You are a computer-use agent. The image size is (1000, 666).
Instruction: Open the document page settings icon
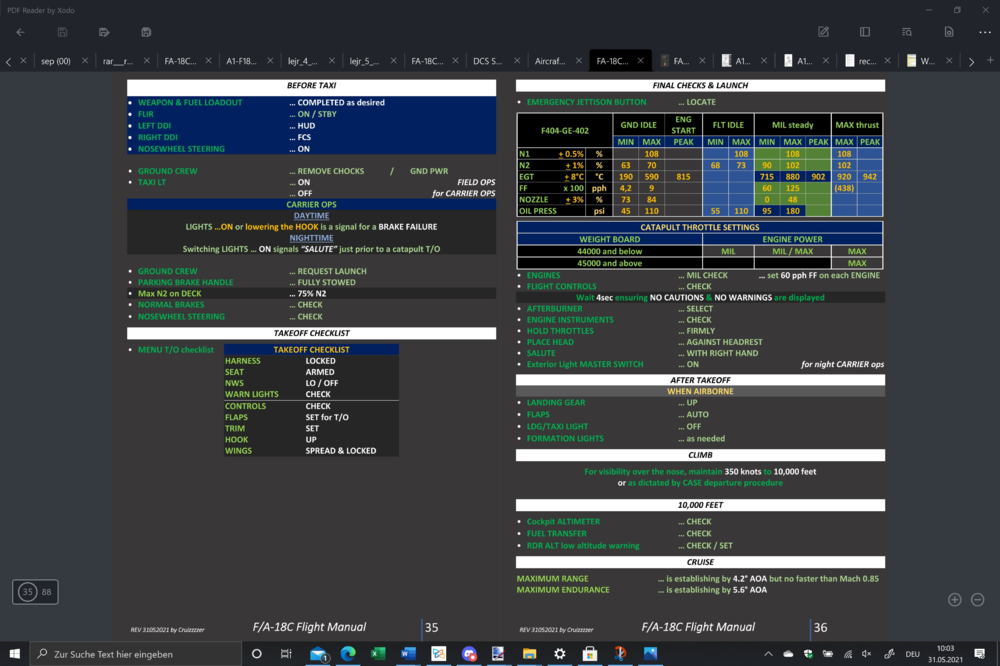(x=948, y=32)
